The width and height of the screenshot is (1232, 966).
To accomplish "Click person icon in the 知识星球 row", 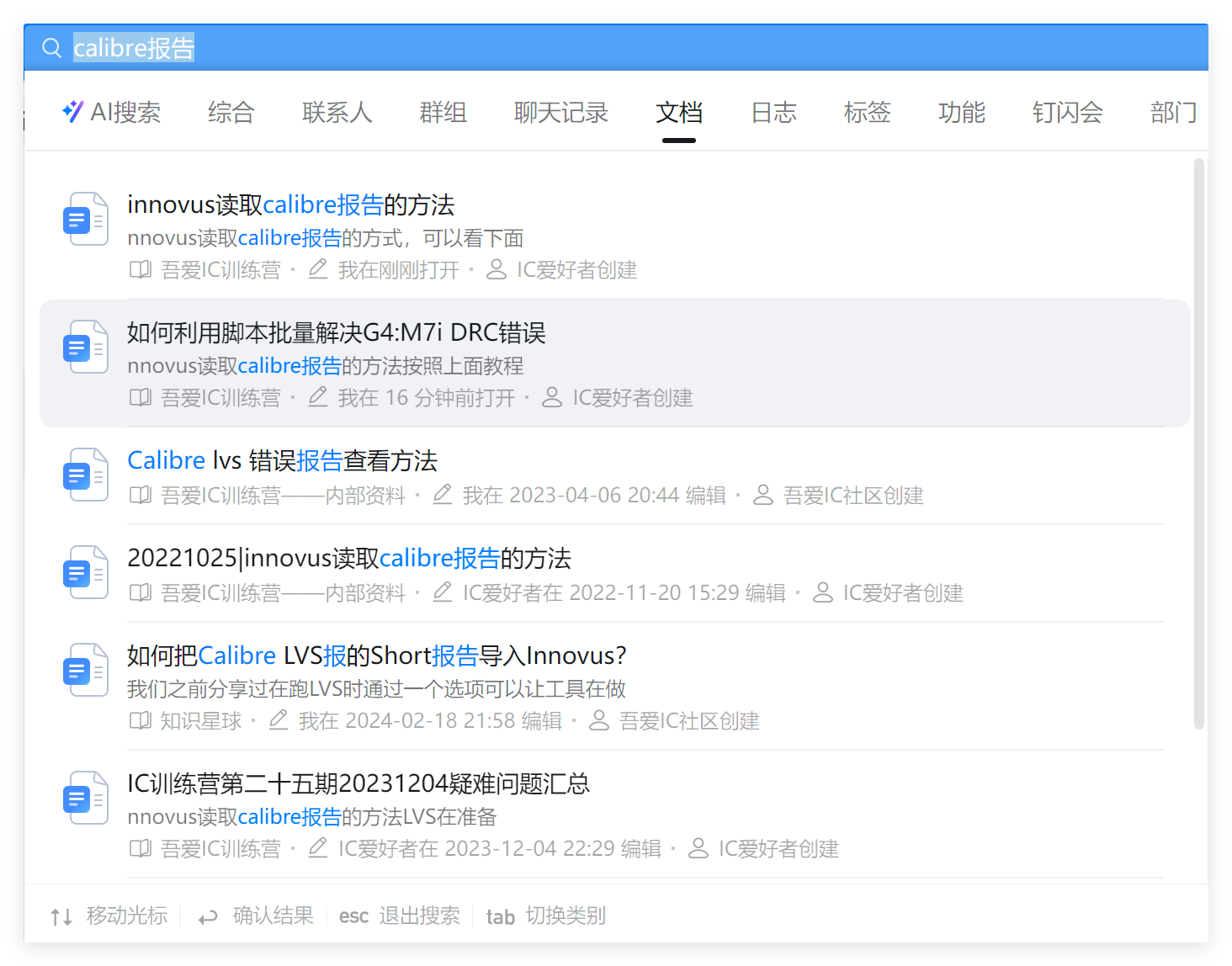I will [599, 720].
